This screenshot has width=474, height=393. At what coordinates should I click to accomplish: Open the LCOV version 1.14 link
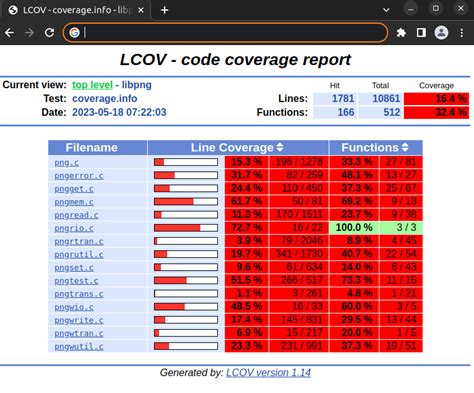[x=268, y=372]
